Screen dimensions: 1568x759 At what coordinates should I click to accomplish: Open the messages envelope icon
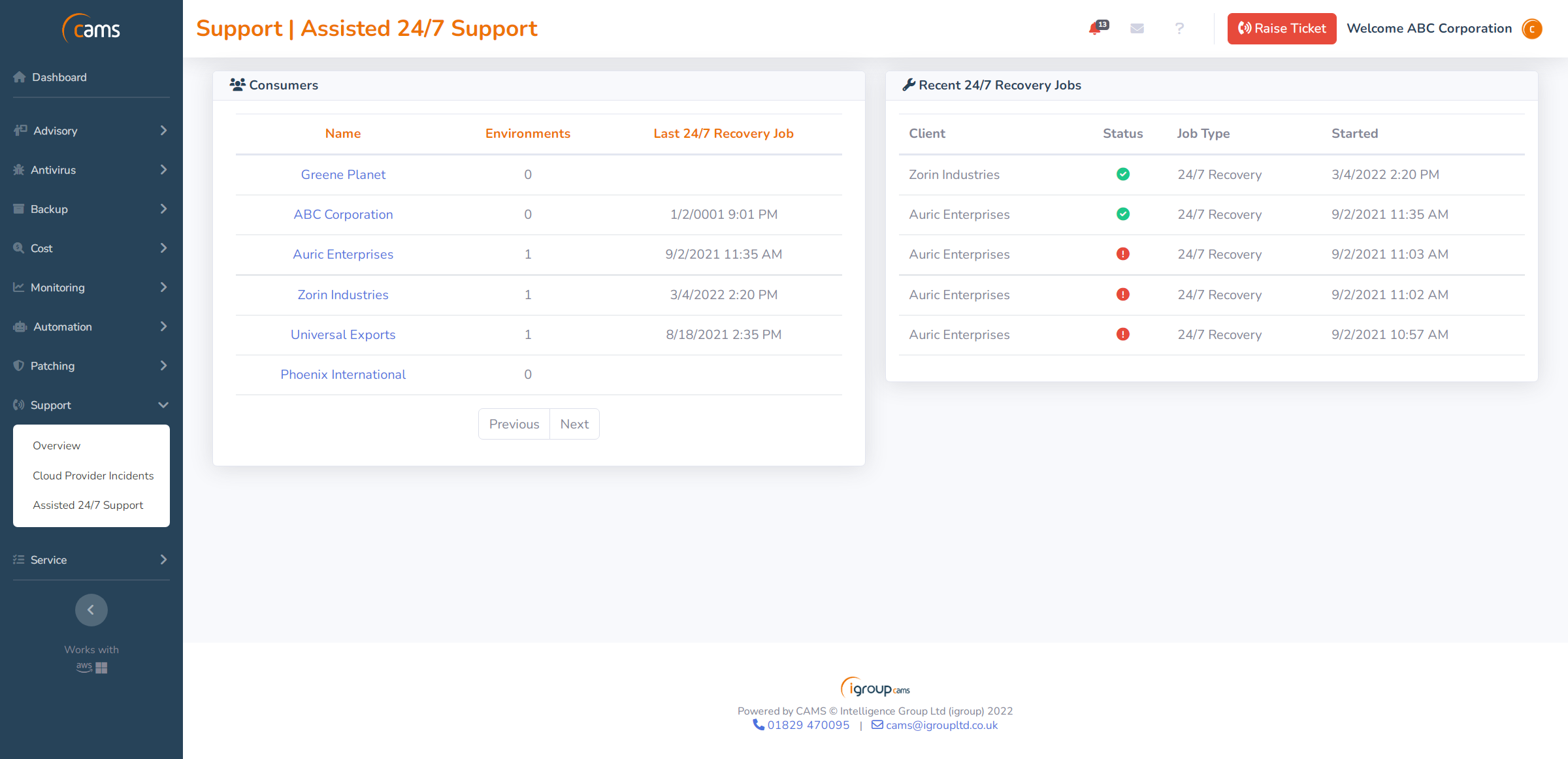[1137, 28]
